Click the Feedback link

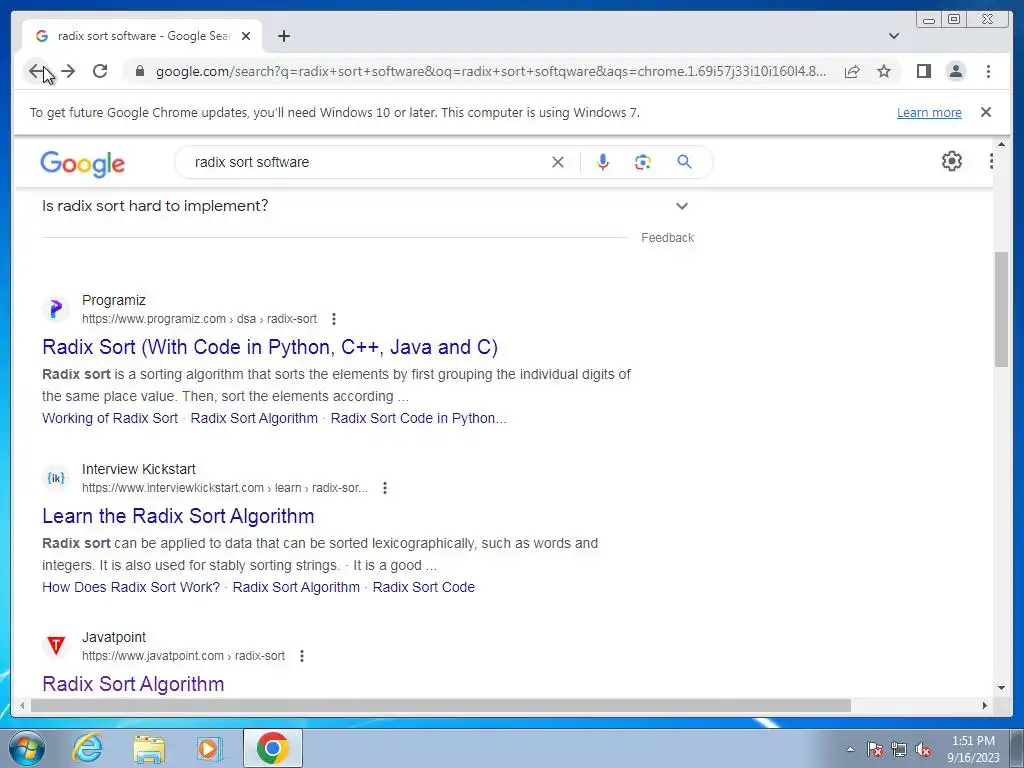(x=667, y=238)
